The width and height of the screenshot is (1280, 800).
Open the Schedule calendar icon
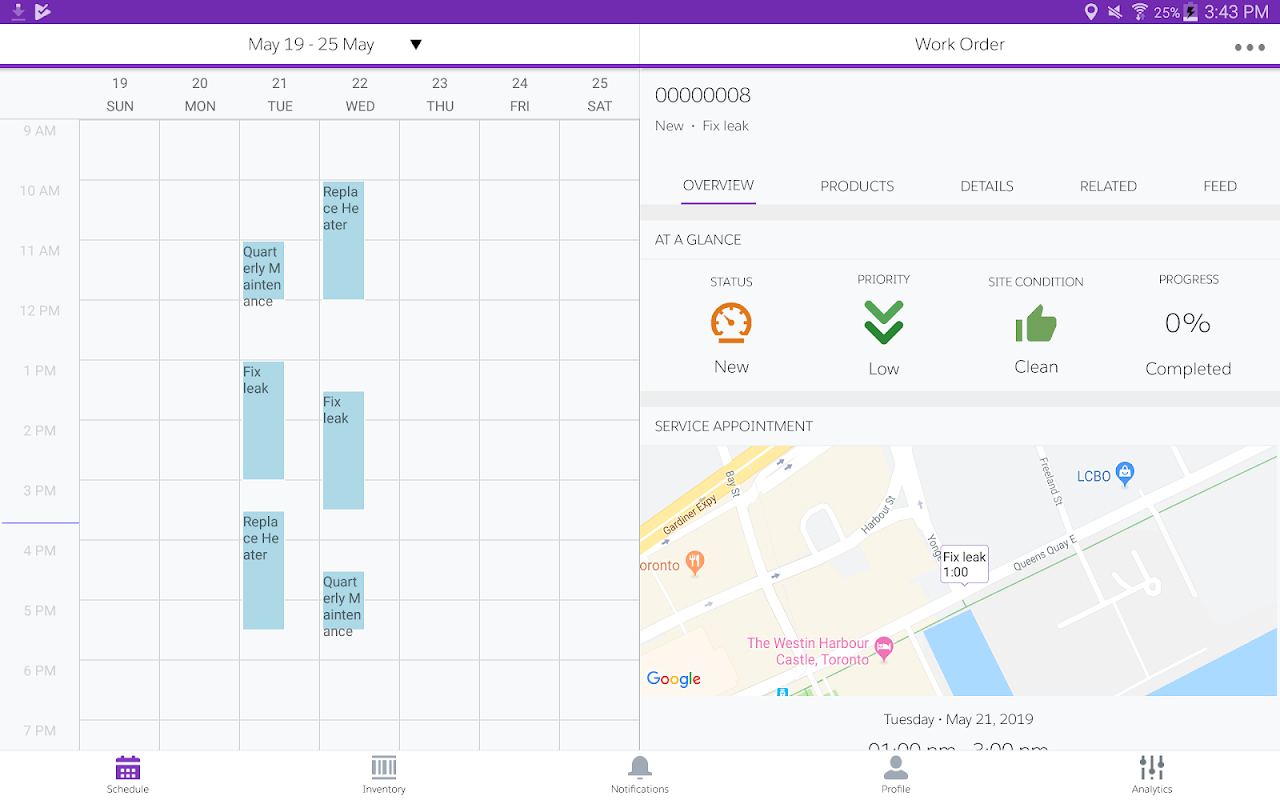pos(128,769)
